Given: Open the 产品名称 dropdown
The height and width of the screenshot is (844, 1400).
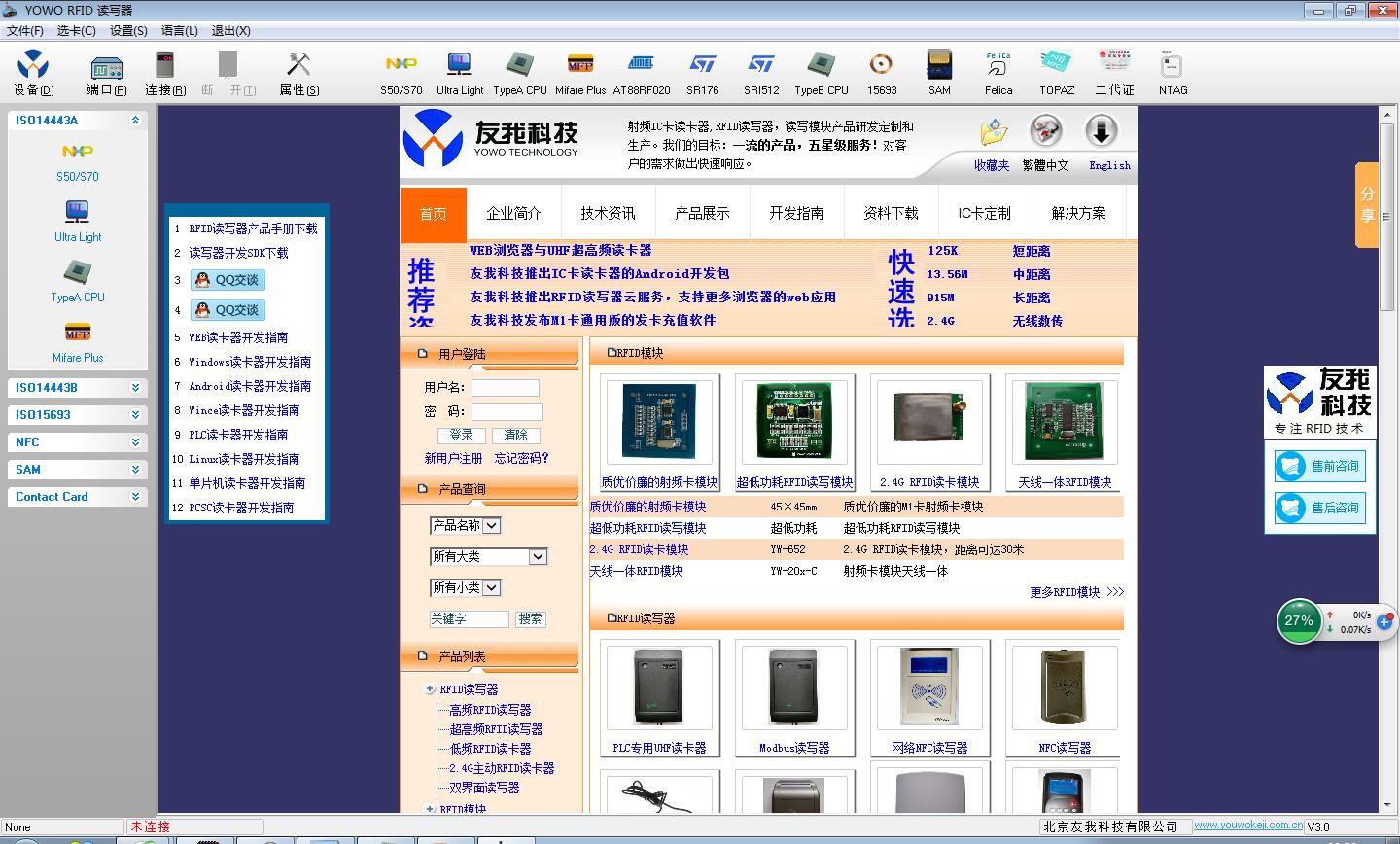Looking at the screenshot, I should pos(465,526).
